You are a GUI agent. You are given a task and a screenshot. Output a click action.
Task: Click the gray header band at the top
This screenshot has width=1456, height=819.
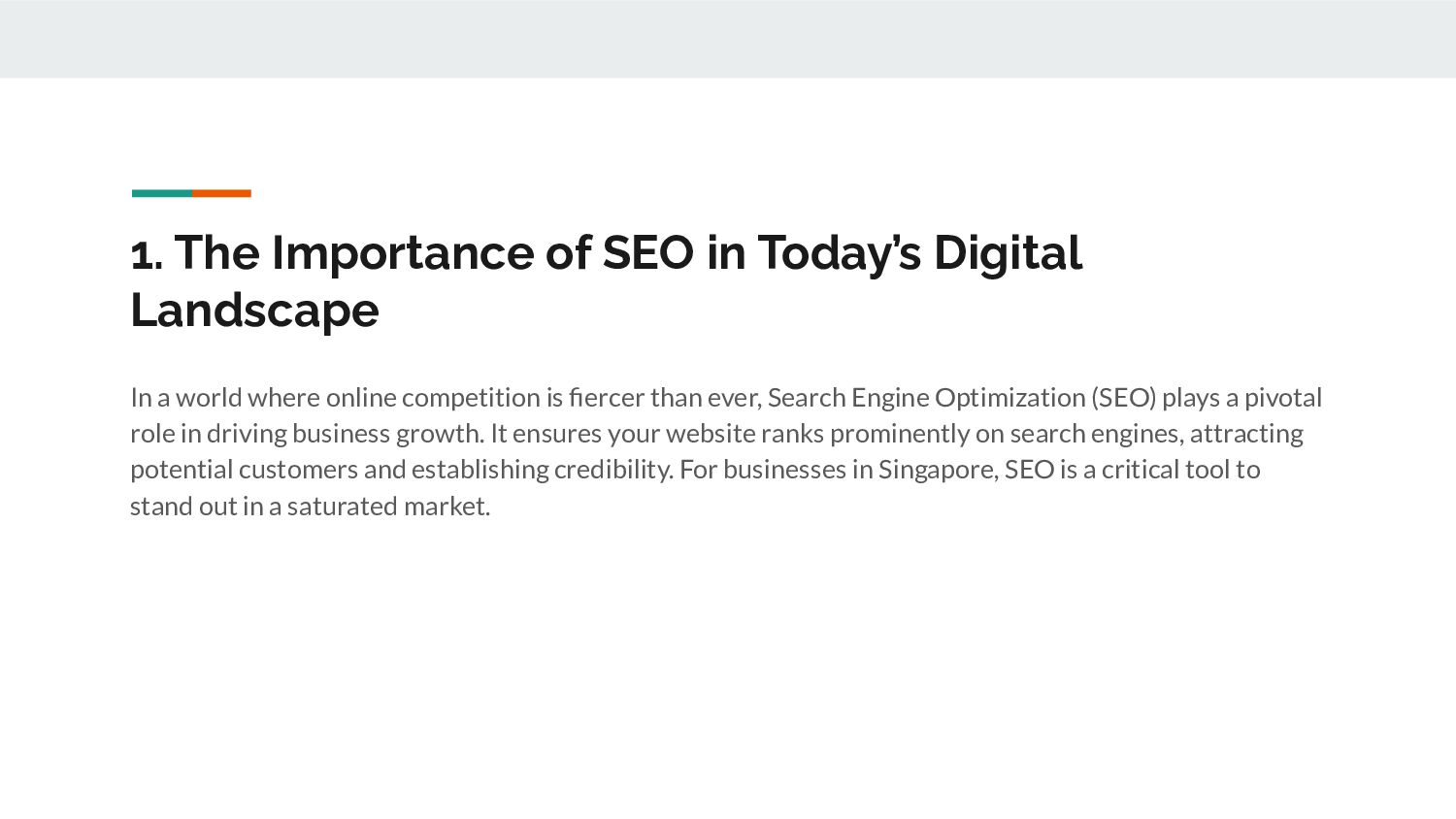pos(728,39)
